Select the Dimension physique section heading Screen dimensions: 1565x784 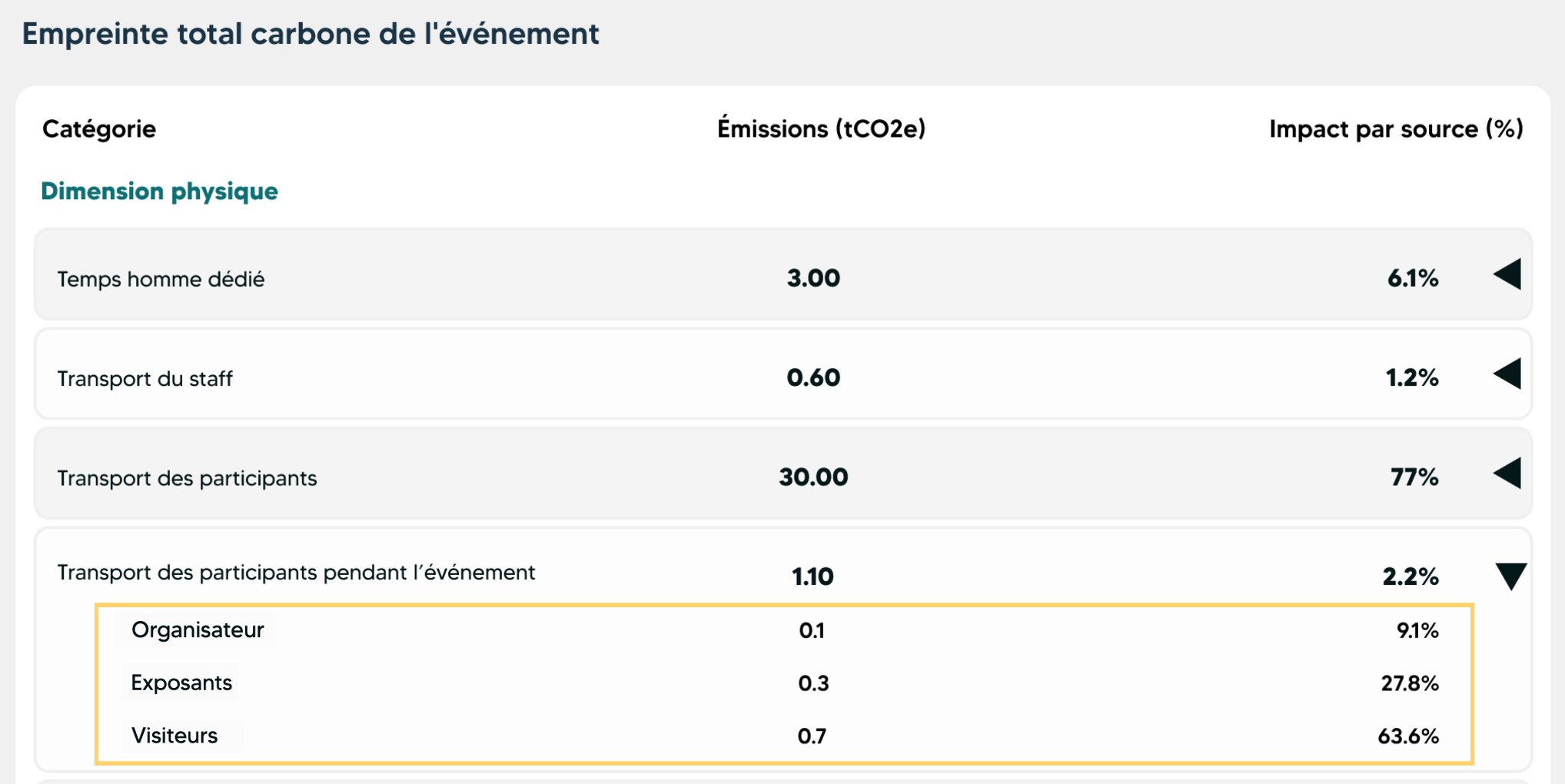[159, 191]
